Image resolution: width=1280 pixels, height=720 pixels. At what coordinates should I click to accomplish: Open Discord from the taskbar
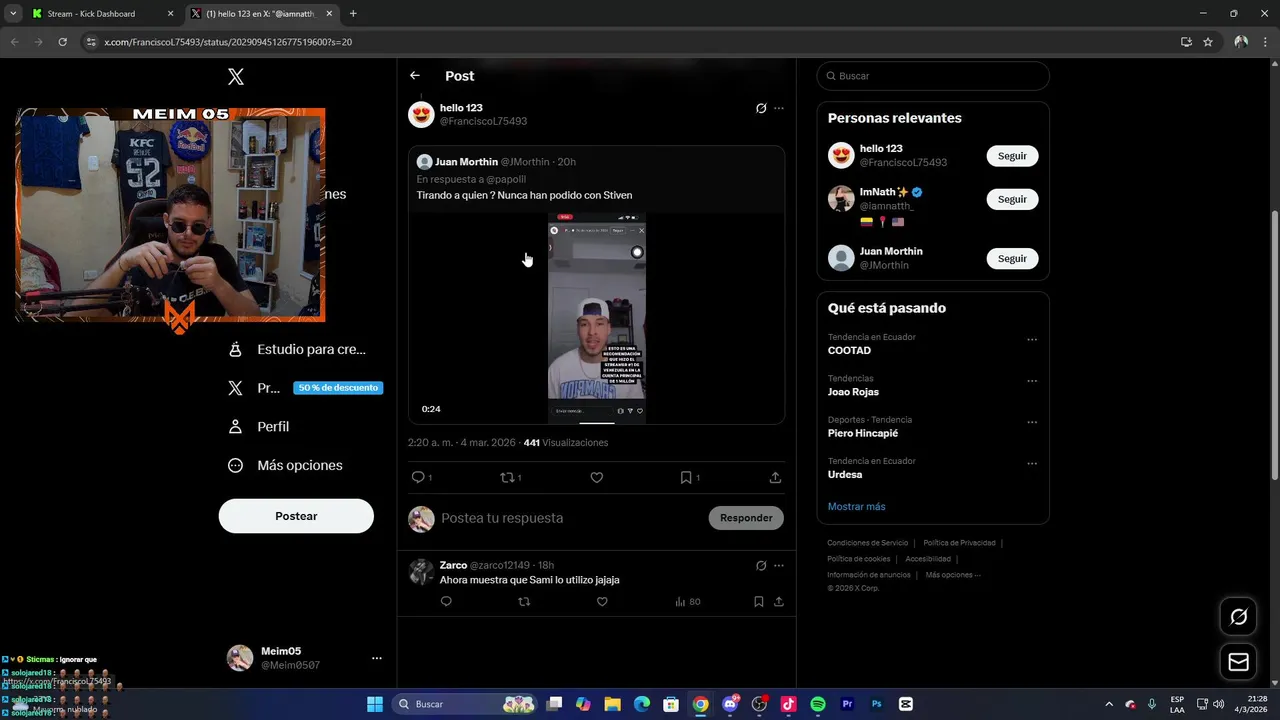click(x=730, y=704)
